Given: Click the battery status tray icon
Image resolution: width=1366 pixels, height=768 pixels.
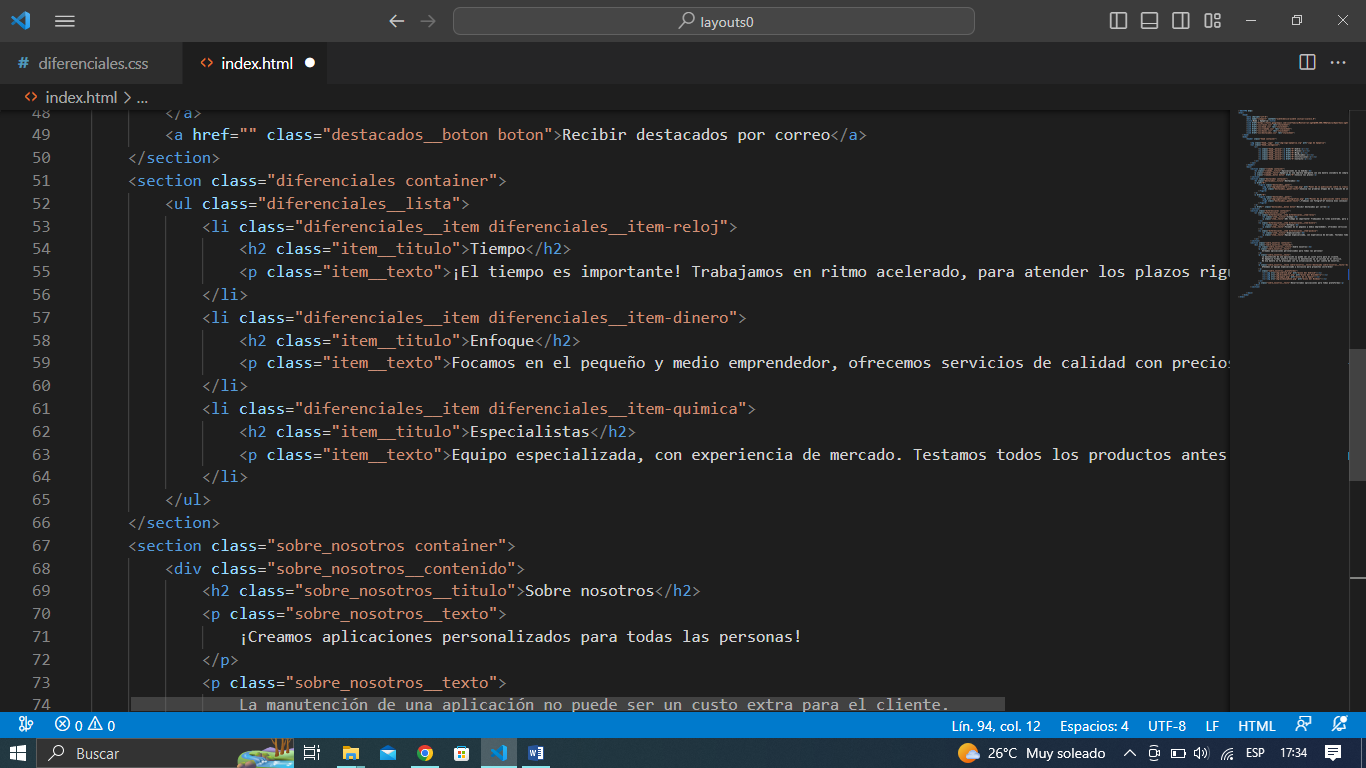Looking at the screenshot, I should (x=1178, y=753).
